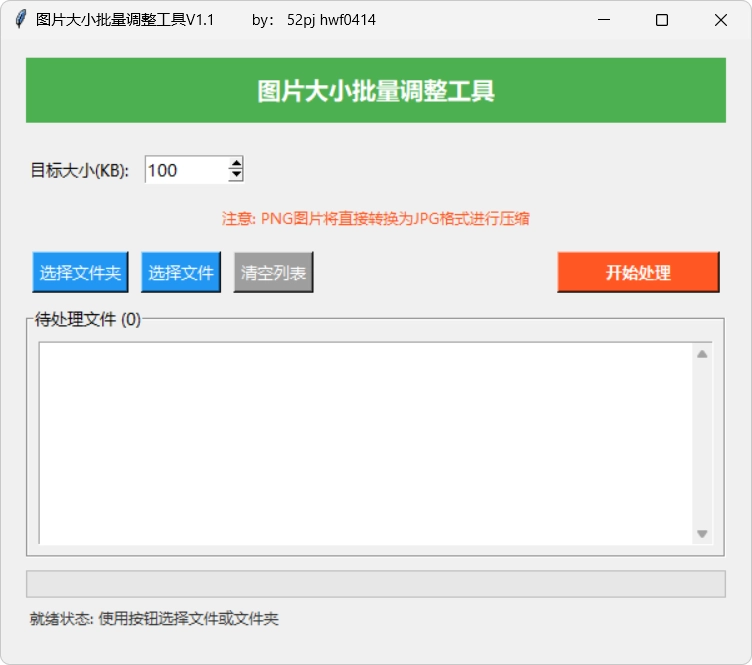Click the 目标大小(KB): label
Screen dimensions: 752x665
(80, 170)
